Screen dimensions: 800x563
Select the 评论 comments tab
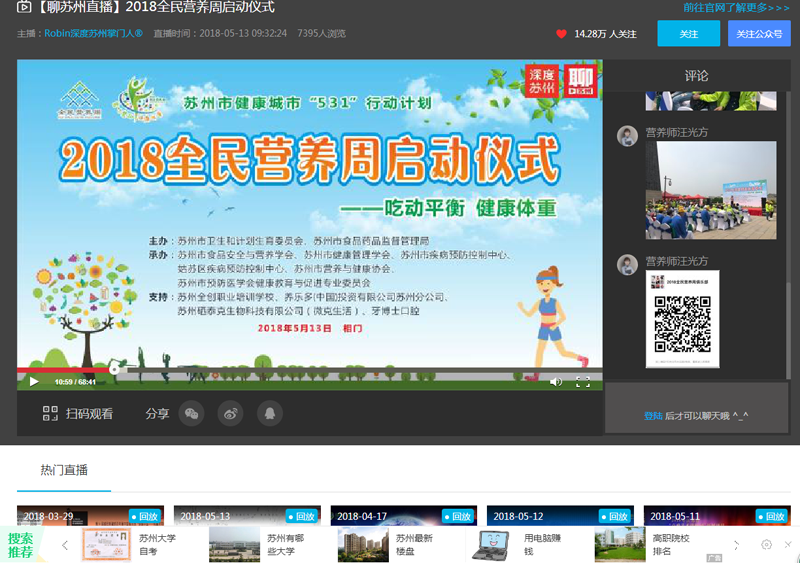(x=696, y=76)
